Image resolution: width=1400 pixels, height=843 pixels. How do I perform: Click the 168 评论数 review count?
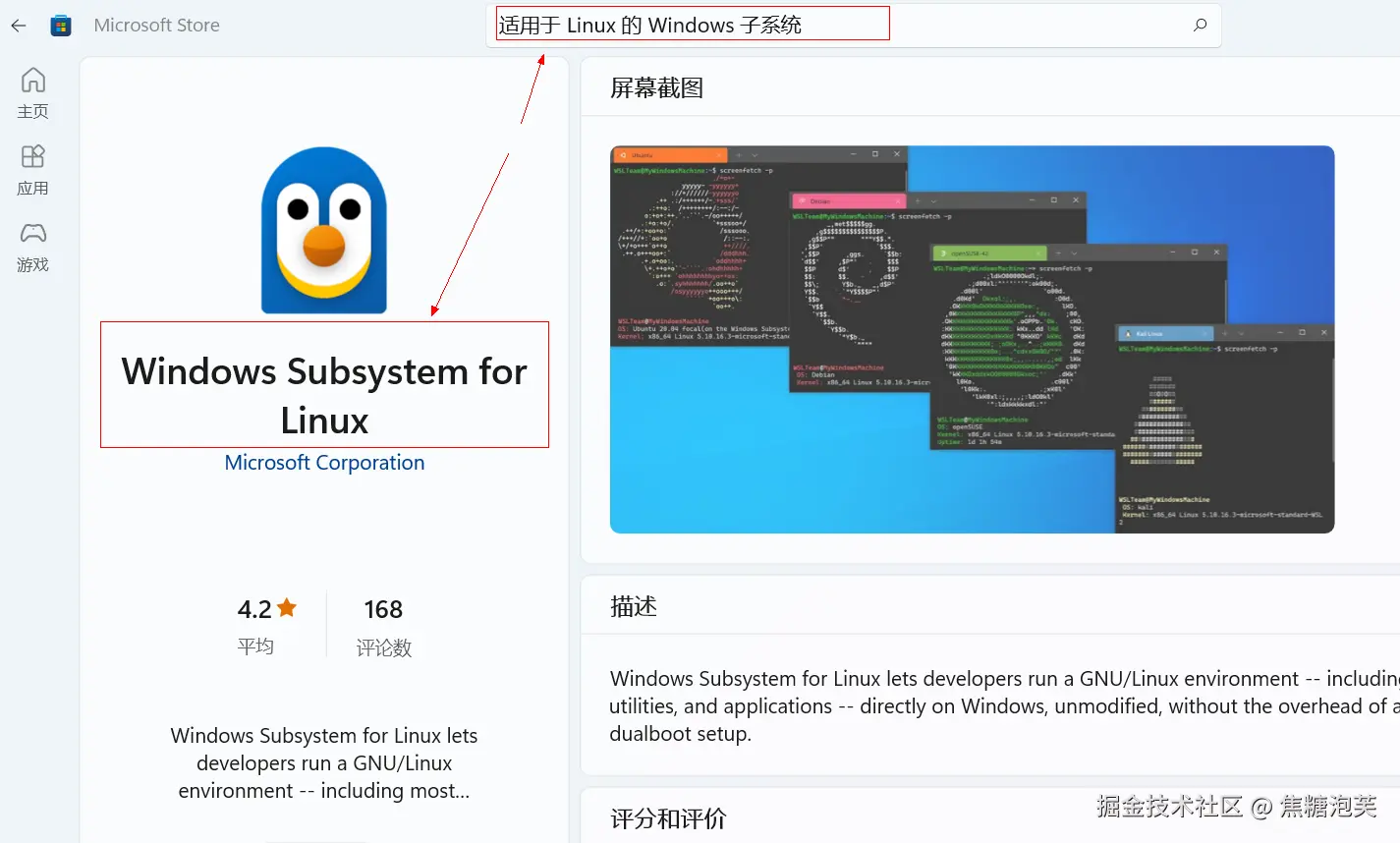coord(383,627)
